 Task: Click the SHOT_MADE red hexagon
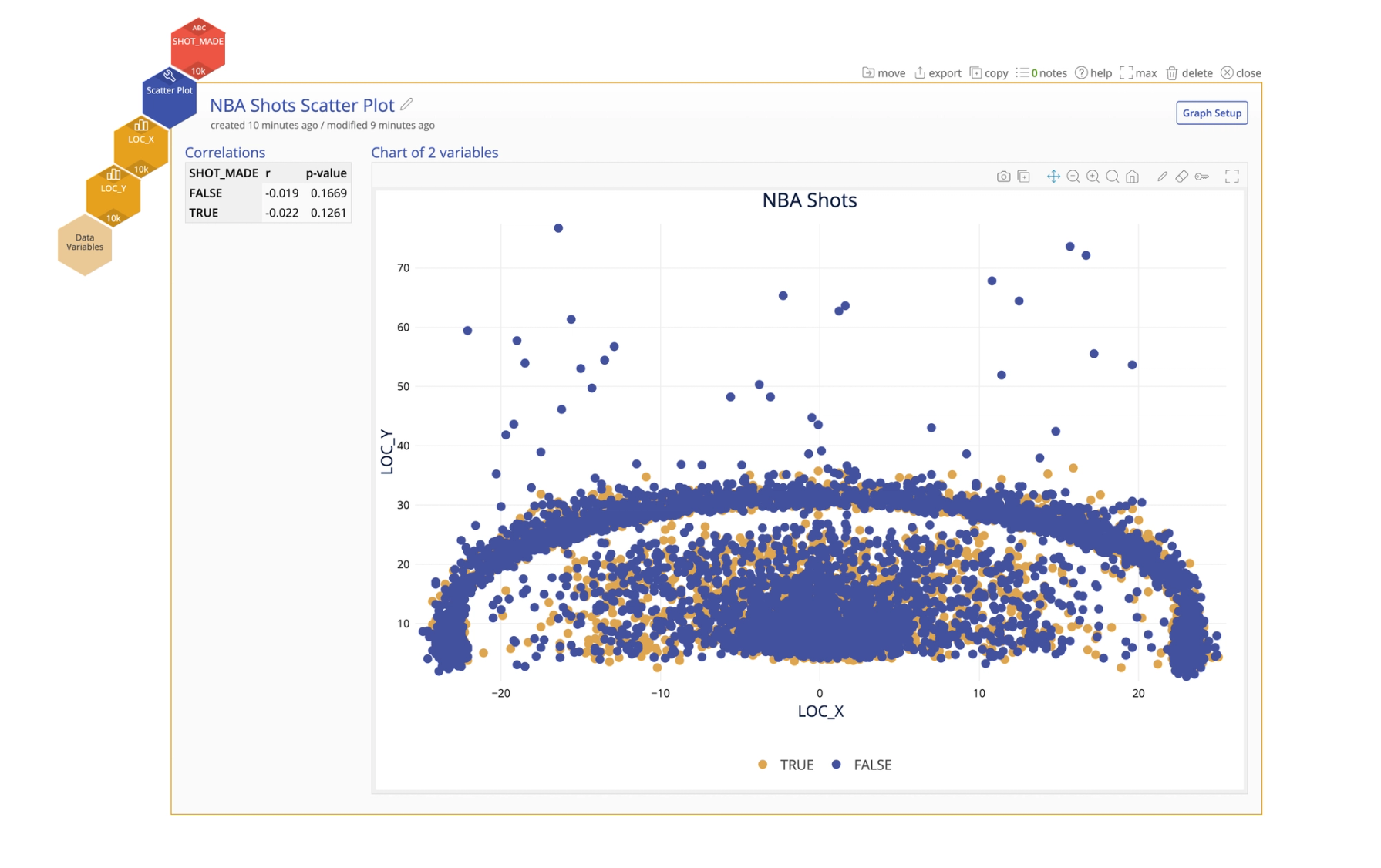(198, 47)
